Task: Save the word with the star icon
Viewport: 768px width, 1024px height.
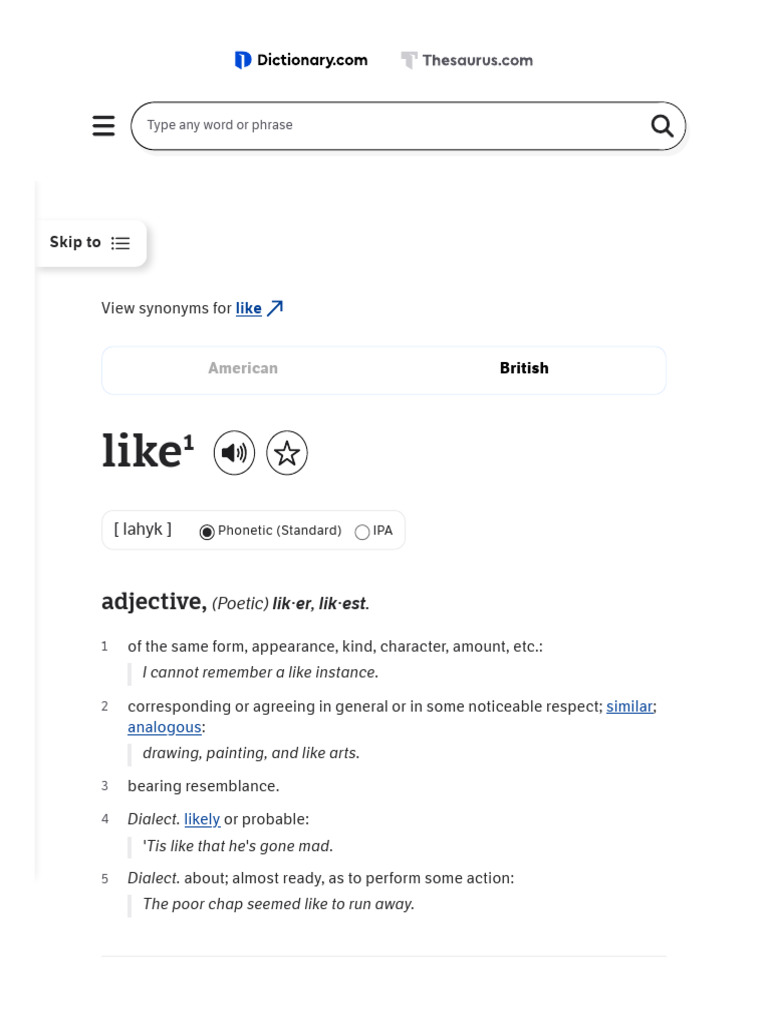Action: pos(287,454)
